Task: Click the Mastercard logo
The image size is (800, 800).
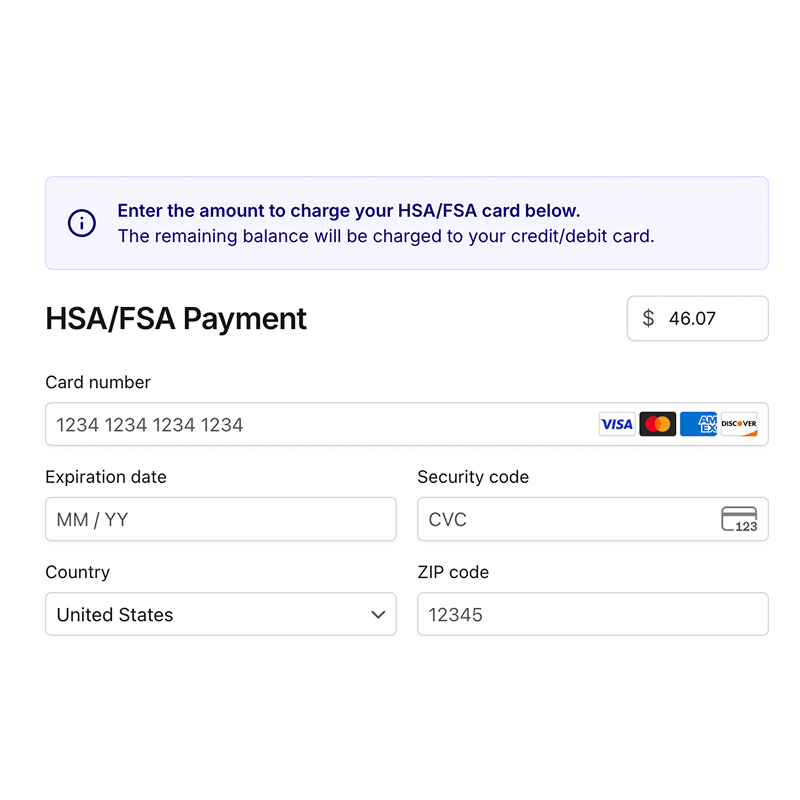Action: click(657, 424)
